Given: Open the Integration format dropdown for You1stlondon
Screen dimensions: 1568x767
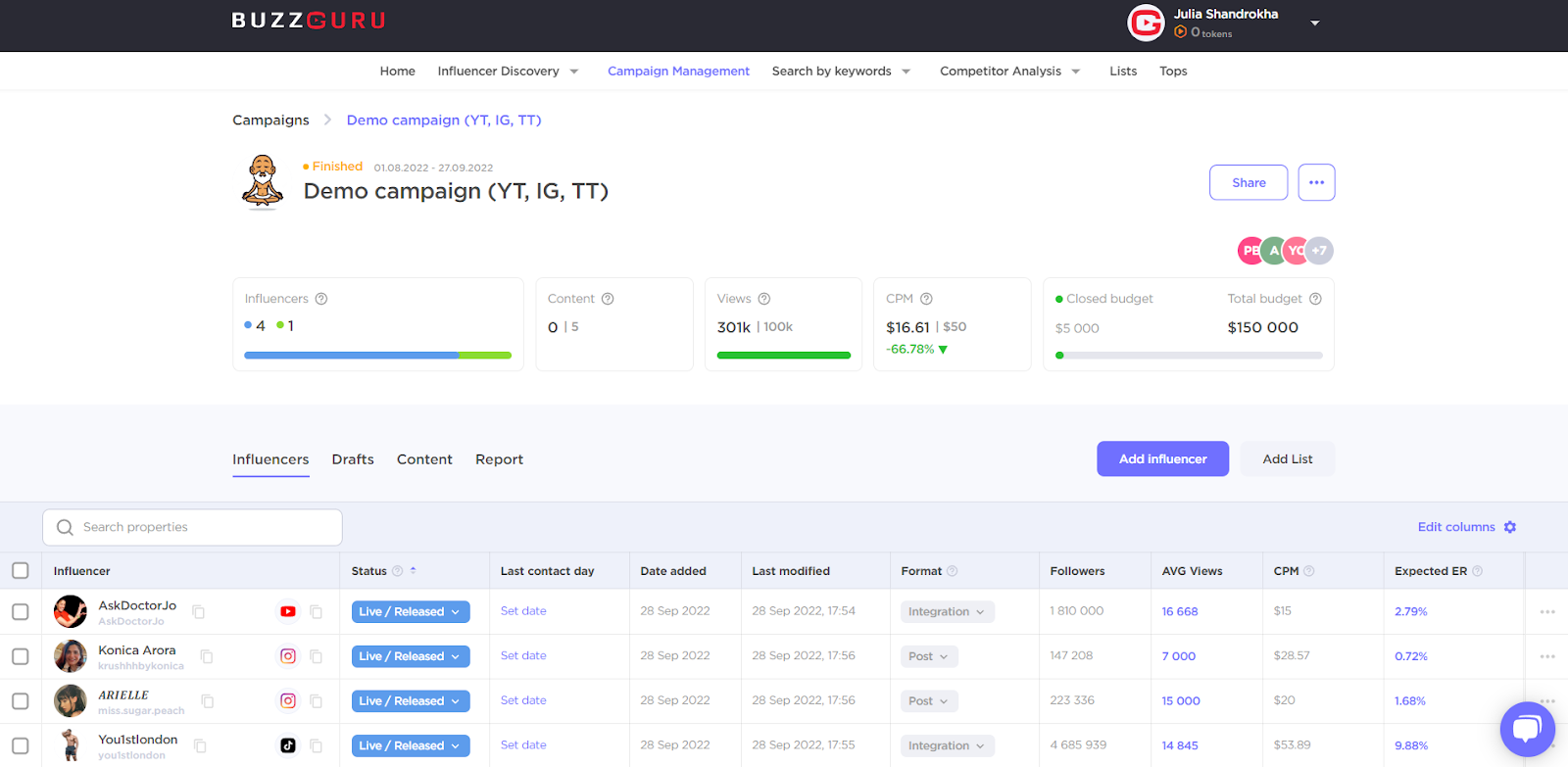Looking at the screenshot, I should coord(948,745).
